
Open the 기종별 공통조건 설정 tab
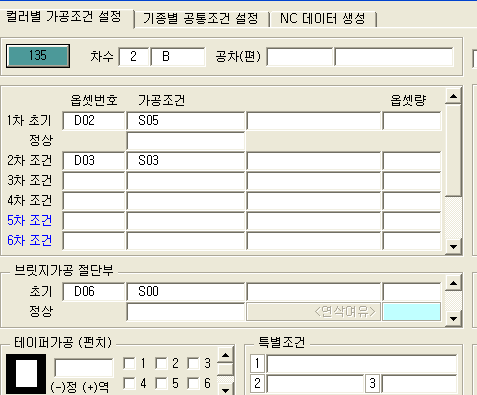[201, 19]
